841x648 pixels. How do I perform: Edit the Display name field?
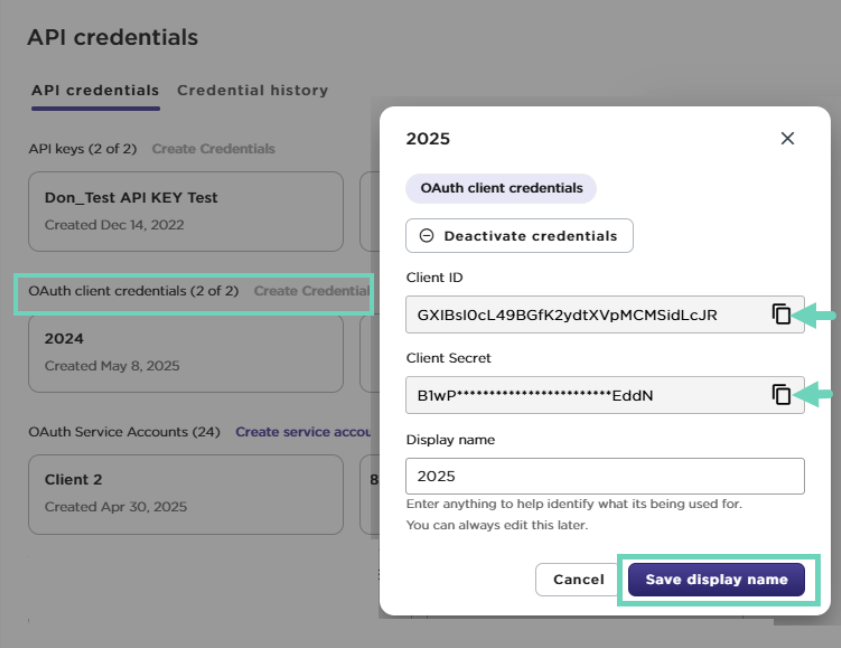click(x=604, y=476)
